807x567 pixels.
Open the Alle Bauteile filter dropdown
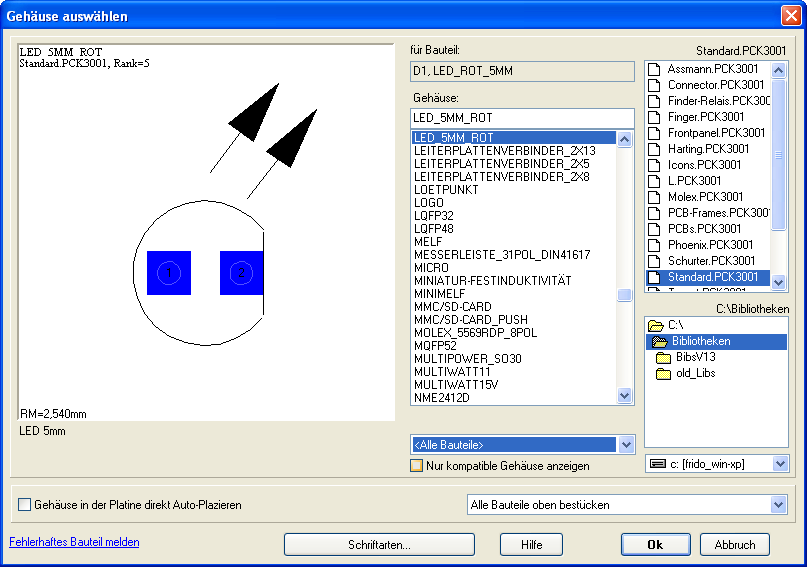click(x=626, y=445)
